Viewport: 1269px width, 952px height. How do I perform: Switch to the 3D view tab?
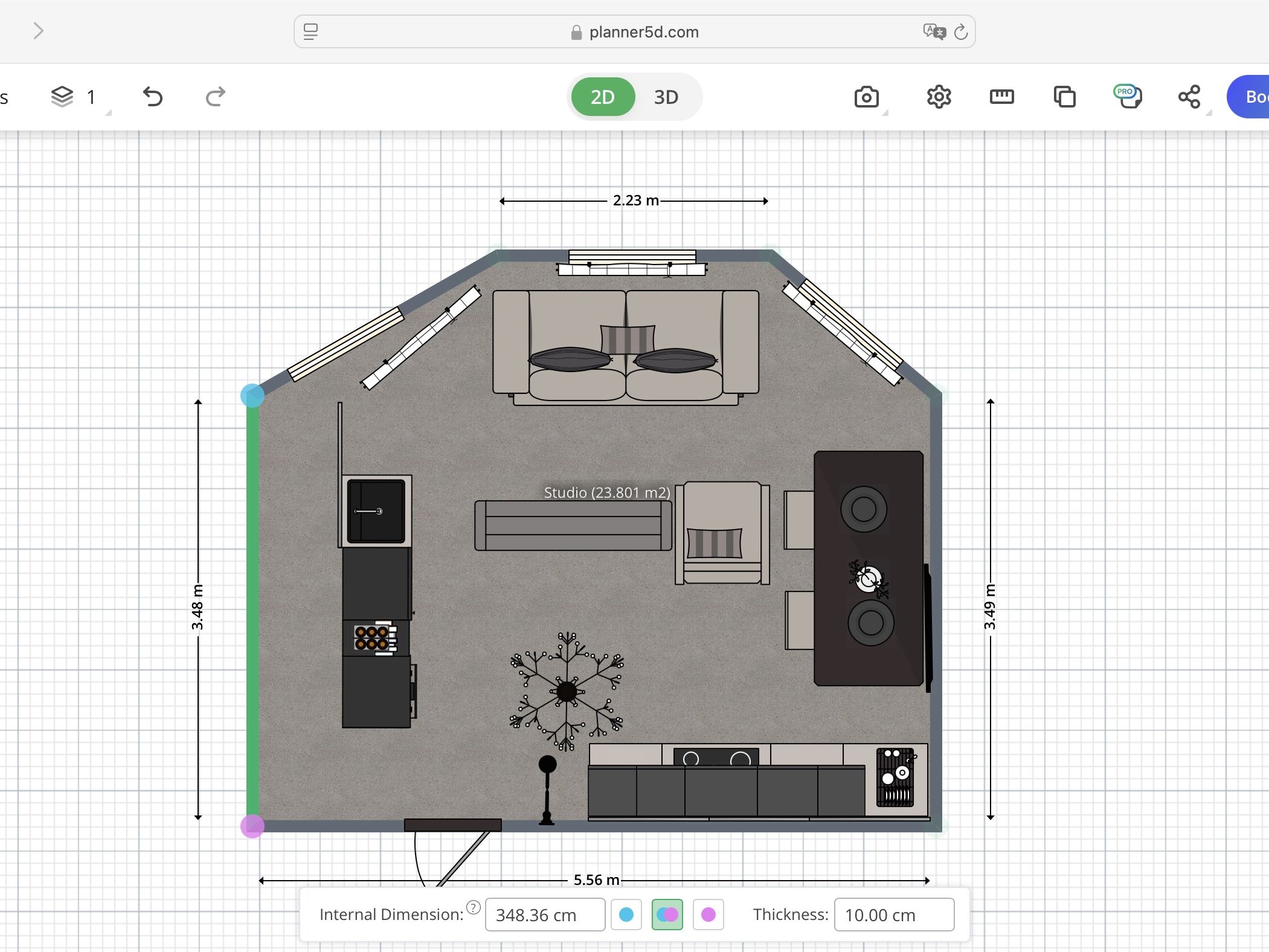(x=665, y=97)
